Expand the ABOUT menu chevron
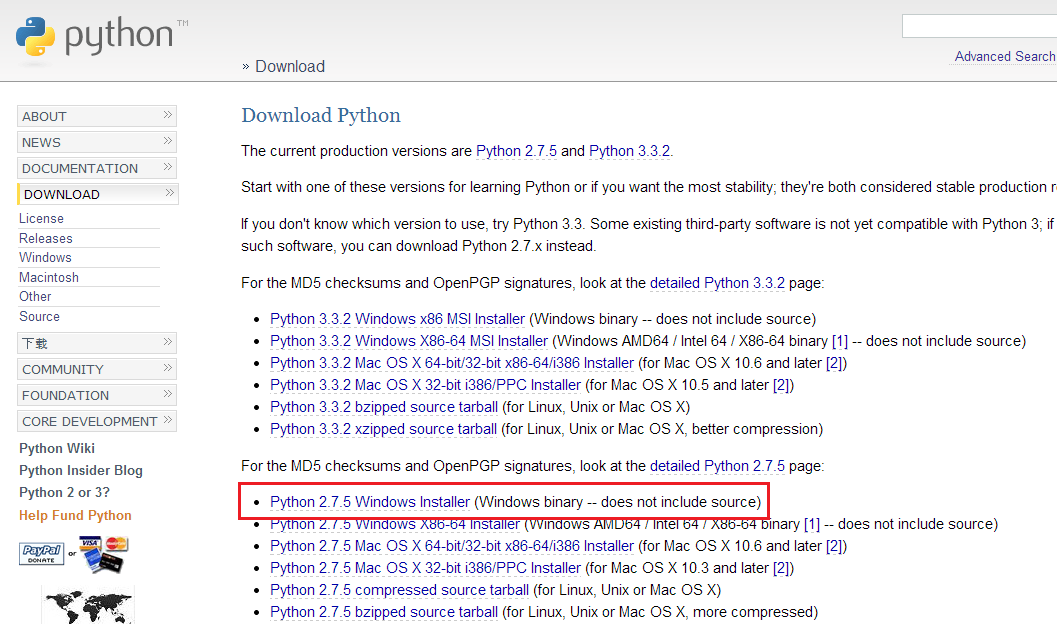1057x624 pixels. (x=168, y=115)
